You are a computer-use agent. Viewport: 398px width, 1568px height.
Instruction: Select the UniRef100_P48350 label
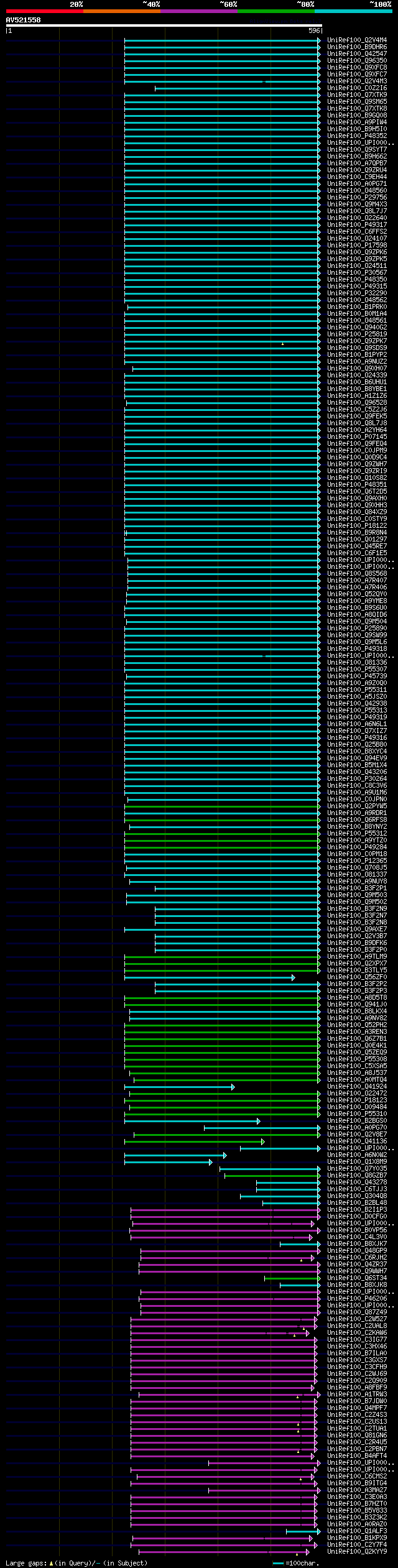357,280
